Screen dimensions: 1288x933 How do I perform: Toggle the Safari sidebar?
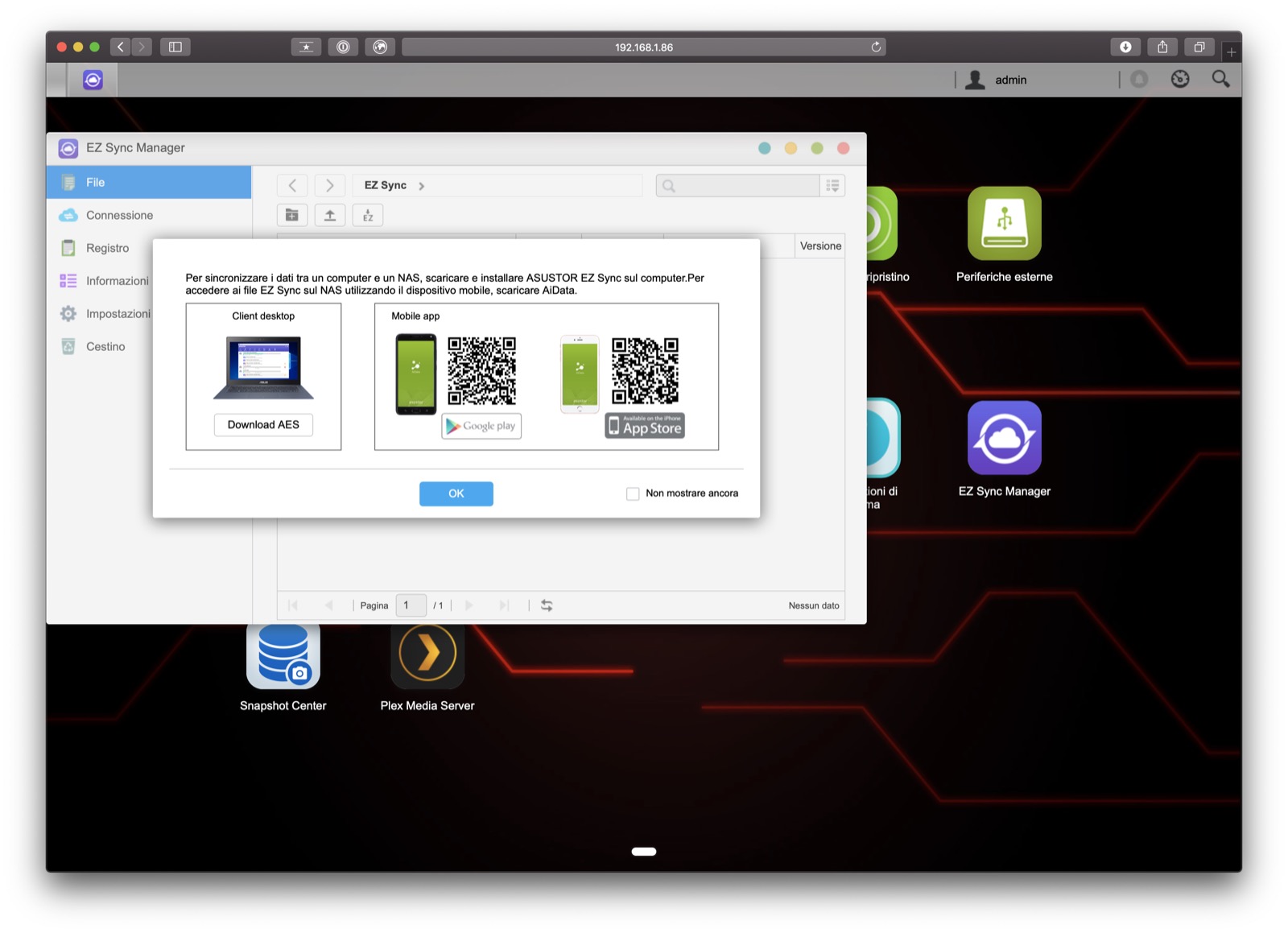[175, 47]
